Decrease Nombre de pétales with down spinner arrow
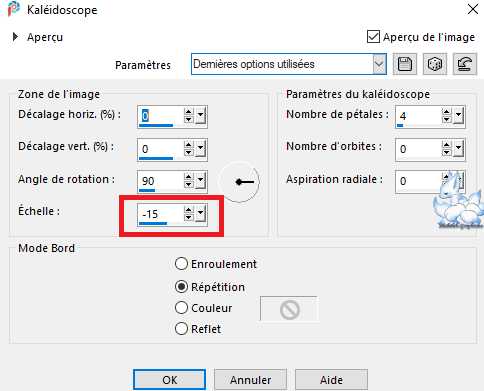The height and width of the screenshot is (391, 484). [446, 119]
